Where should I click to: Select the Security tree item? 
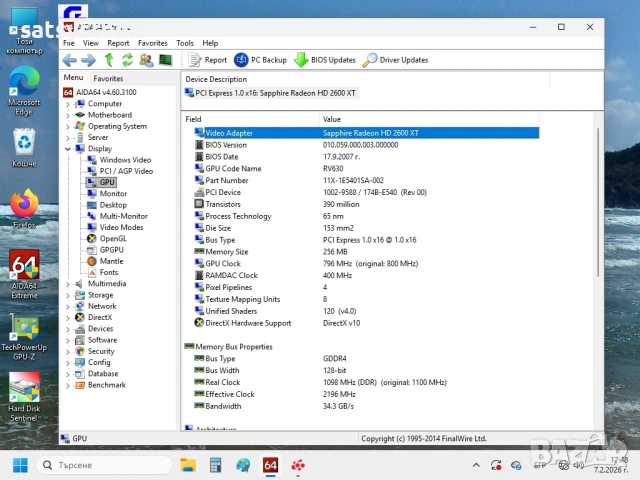click(x=101, y=351)
